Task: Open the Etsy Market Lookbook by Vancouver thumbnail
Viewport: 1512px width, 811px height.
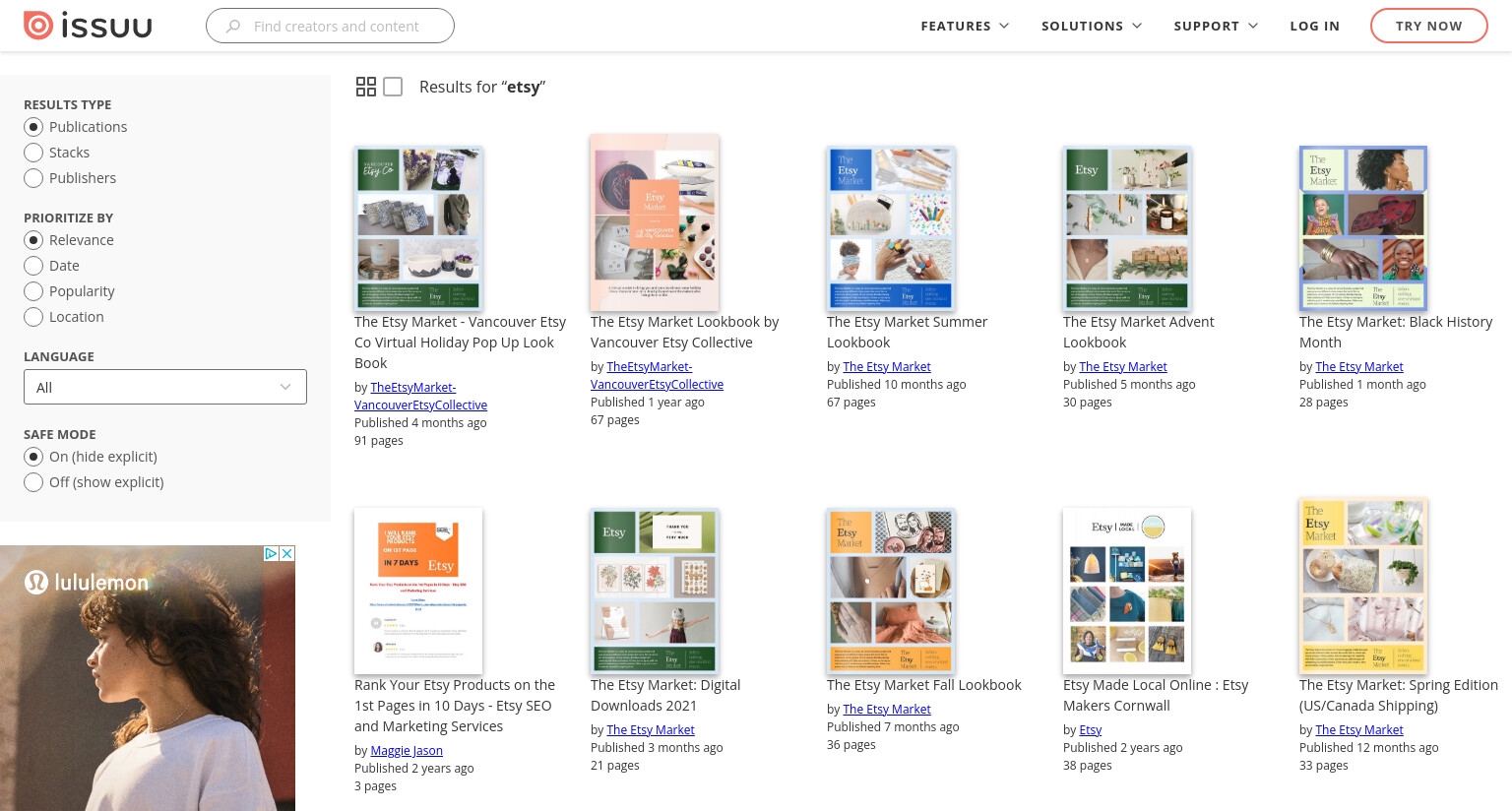Action: 655,223
